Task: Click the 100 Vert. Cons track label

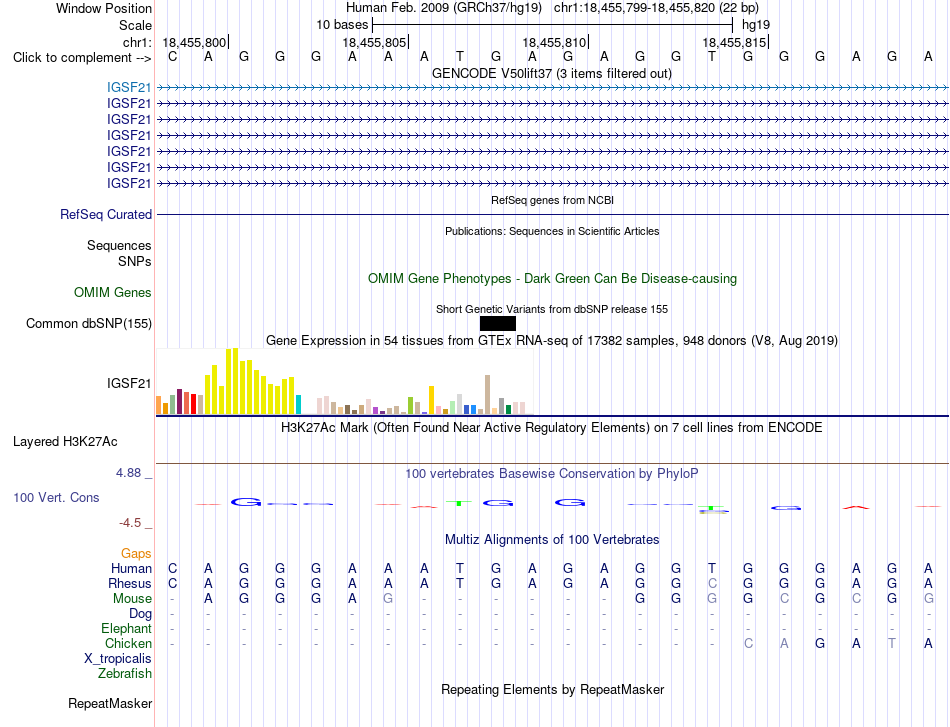Action: coord(56,497)
